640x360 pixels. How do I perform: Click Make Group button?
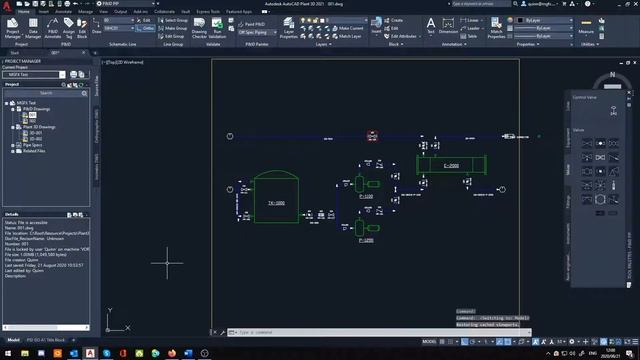(x=173, y=28)
